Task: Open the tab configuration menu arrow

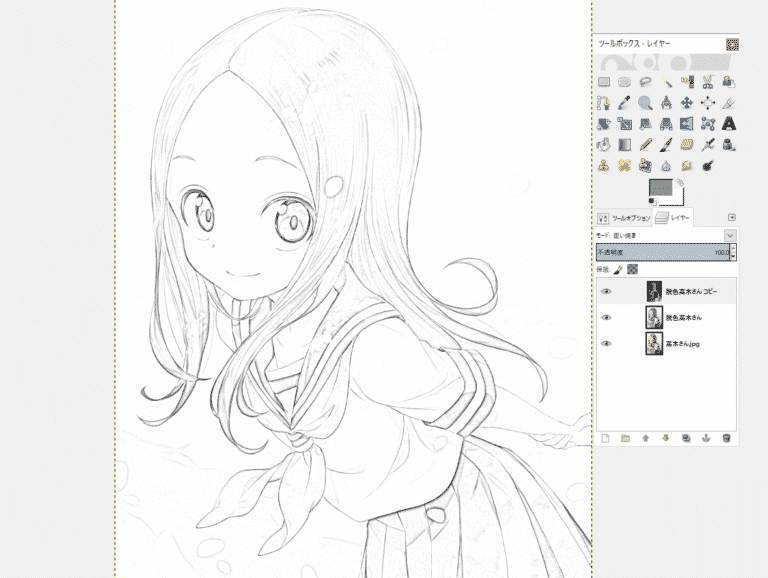Action: [731, 217]
